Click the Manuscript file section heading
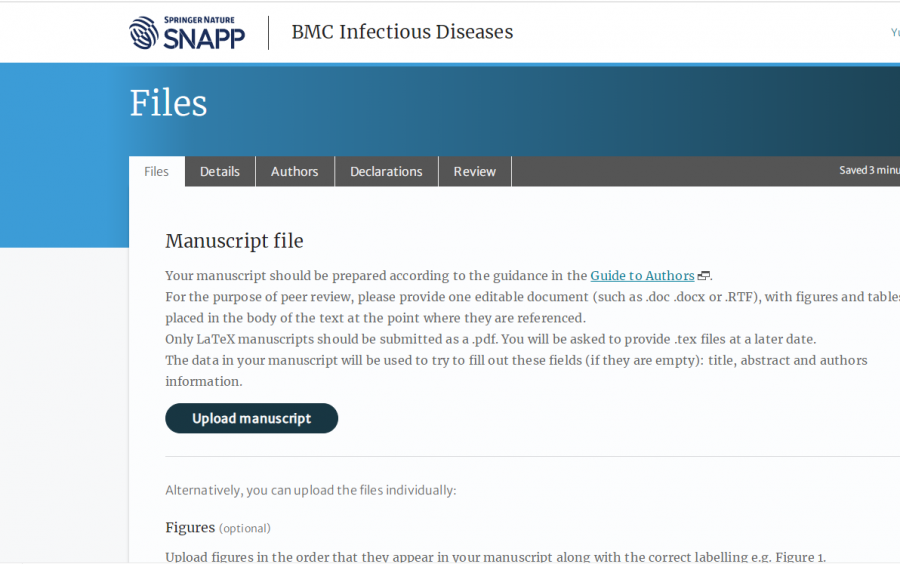 coord(234,241)
